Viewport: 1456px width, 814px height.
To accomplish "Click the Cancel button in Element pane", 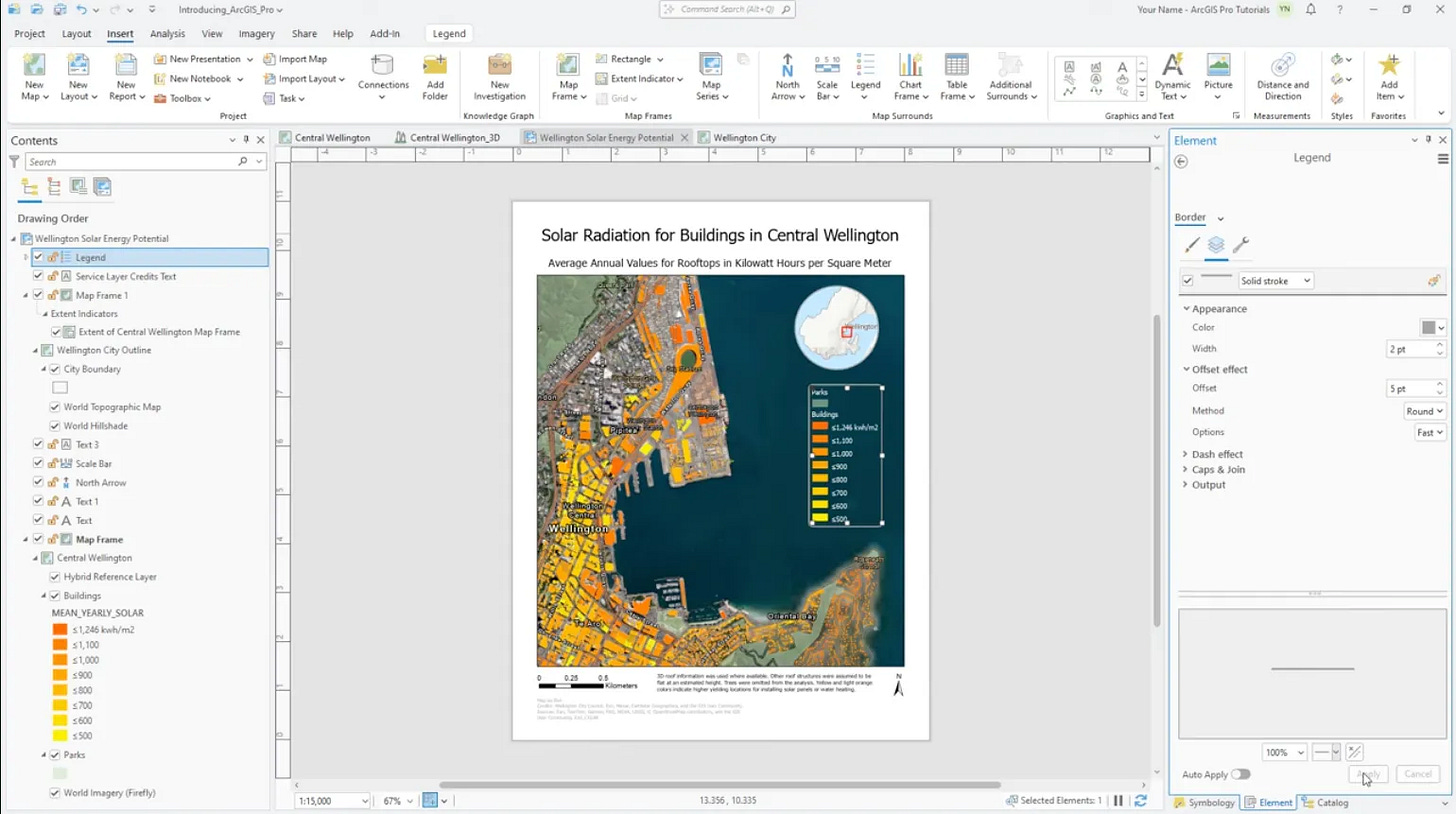I will pyautogui.click(x=1418, y=774).
